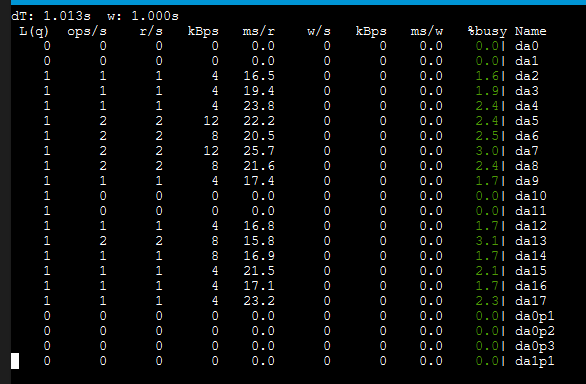This screenshot has height=384, width=586.
Task: Click device name da9
Action: 527,181
